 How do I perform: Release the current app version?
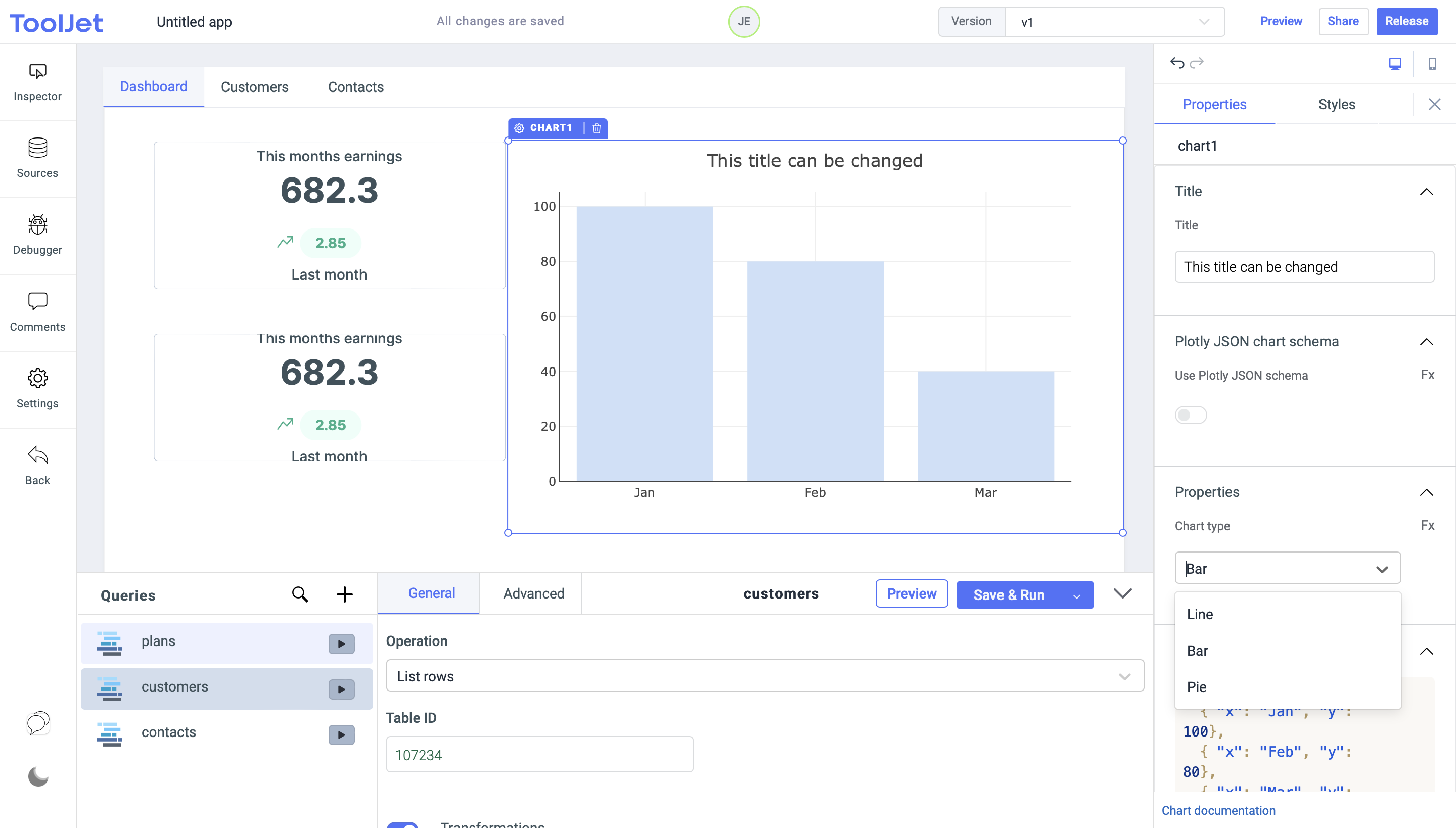point(1406,21)
